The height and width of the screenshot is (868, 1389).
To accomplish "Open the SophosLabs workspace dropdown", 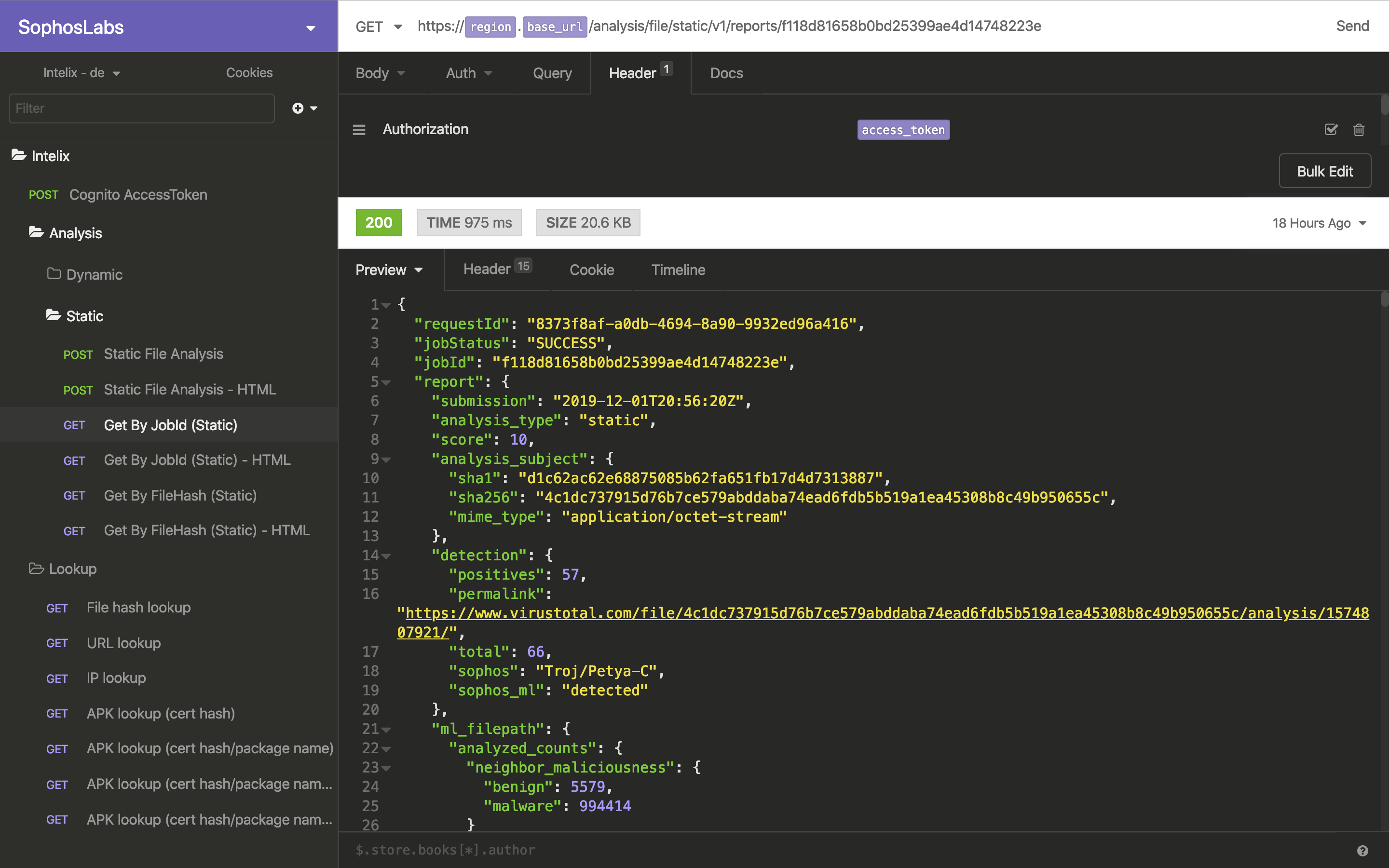I will [x=311, y=27].
